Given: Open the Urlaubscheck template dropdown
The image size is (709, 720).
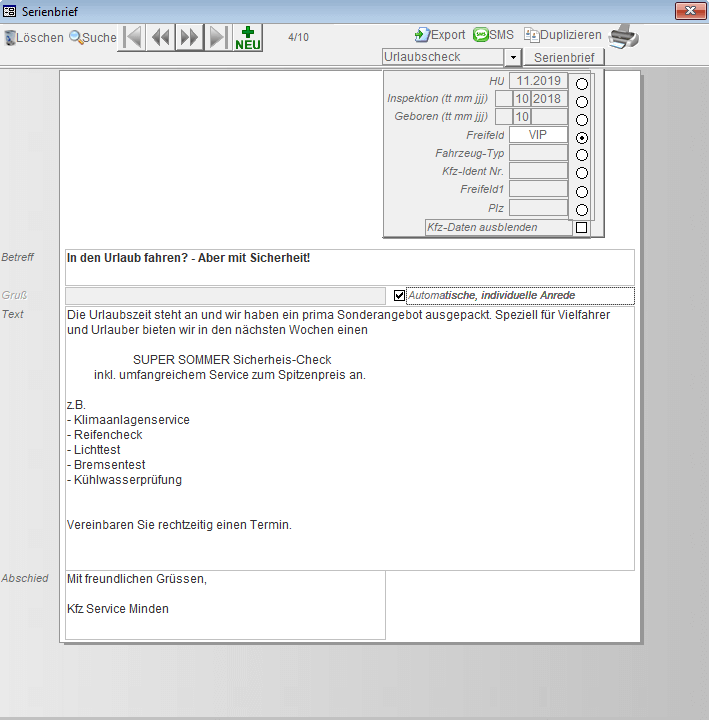Looking at the screenshot, I should click(x=512, y=58).
